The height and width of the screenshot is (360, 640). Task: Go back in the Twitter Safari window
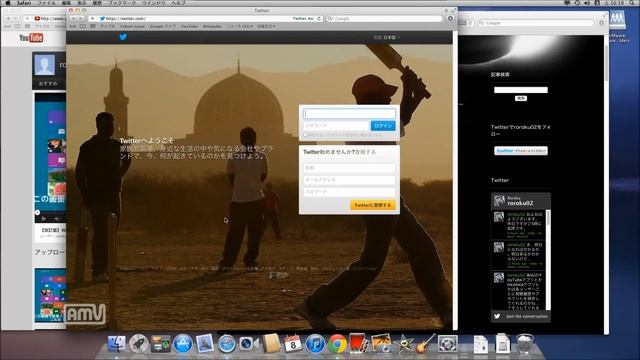73,18
